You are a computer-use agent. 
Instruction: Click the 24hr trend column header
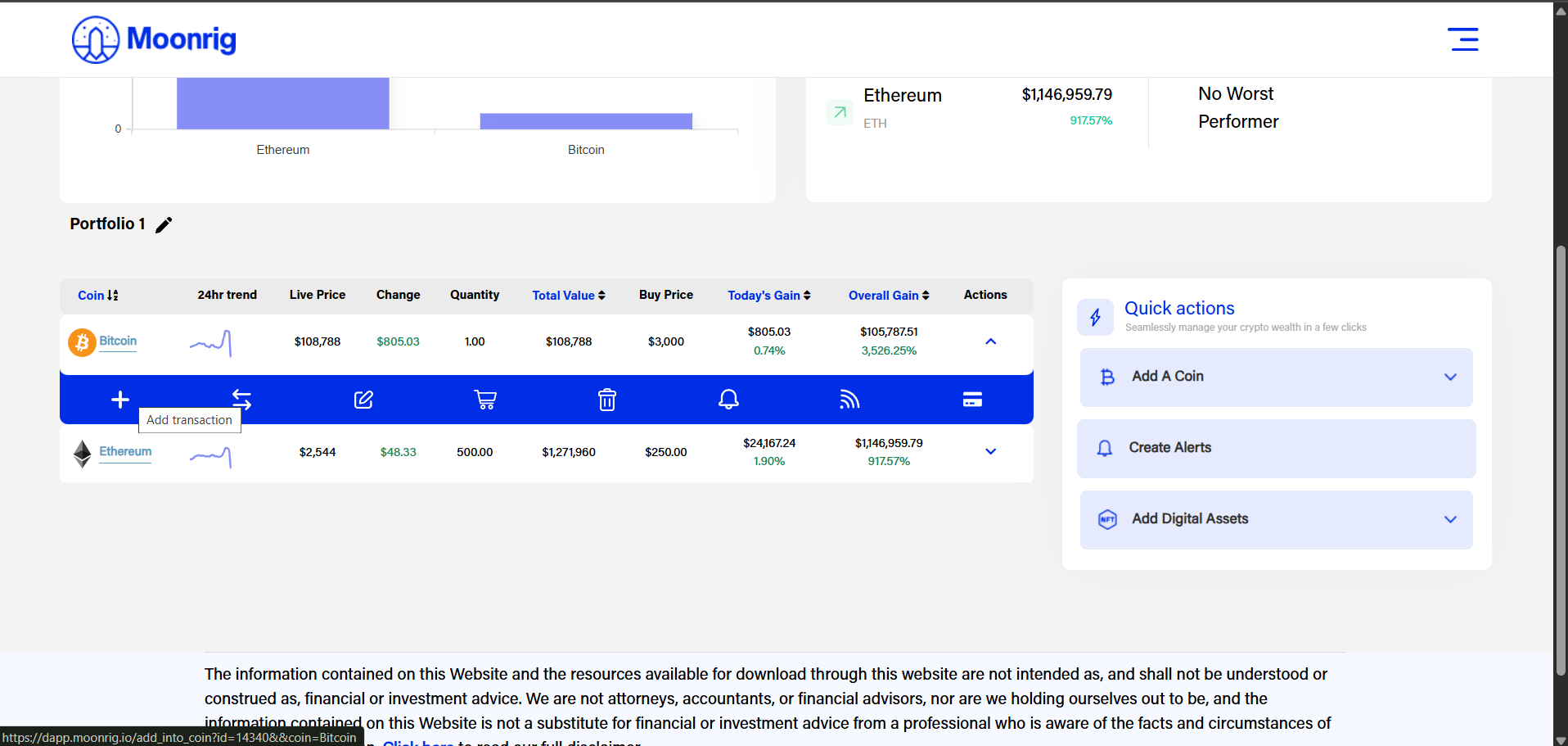tap(227, 295)
